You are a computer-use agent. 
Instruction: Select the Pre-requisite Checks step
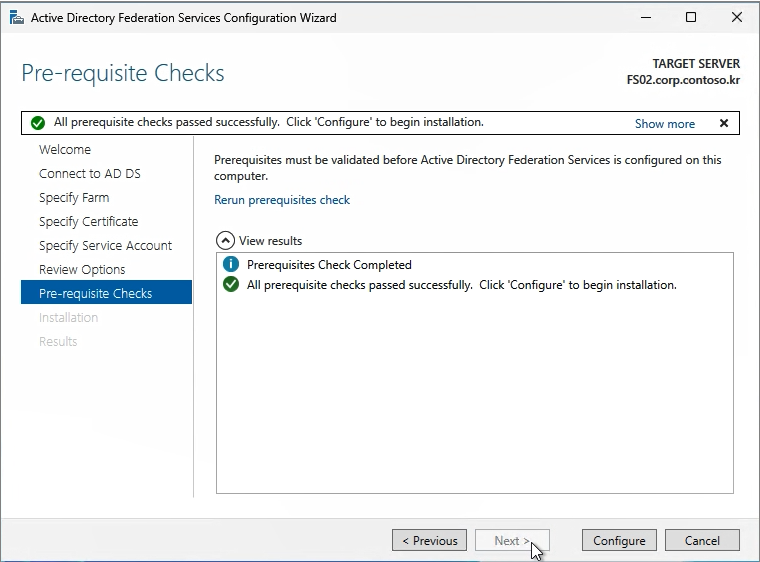pos(106,292)
